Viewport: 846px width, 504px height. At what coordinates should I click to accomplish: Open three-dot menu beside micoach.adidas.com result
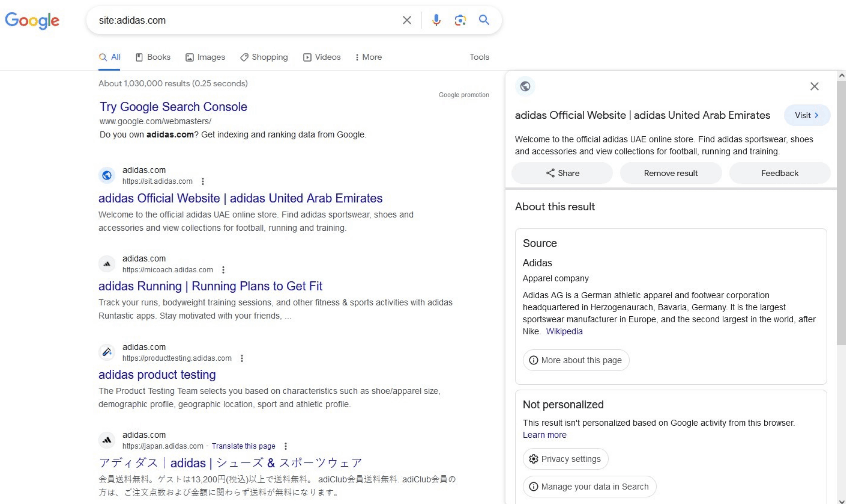(223, 269)
